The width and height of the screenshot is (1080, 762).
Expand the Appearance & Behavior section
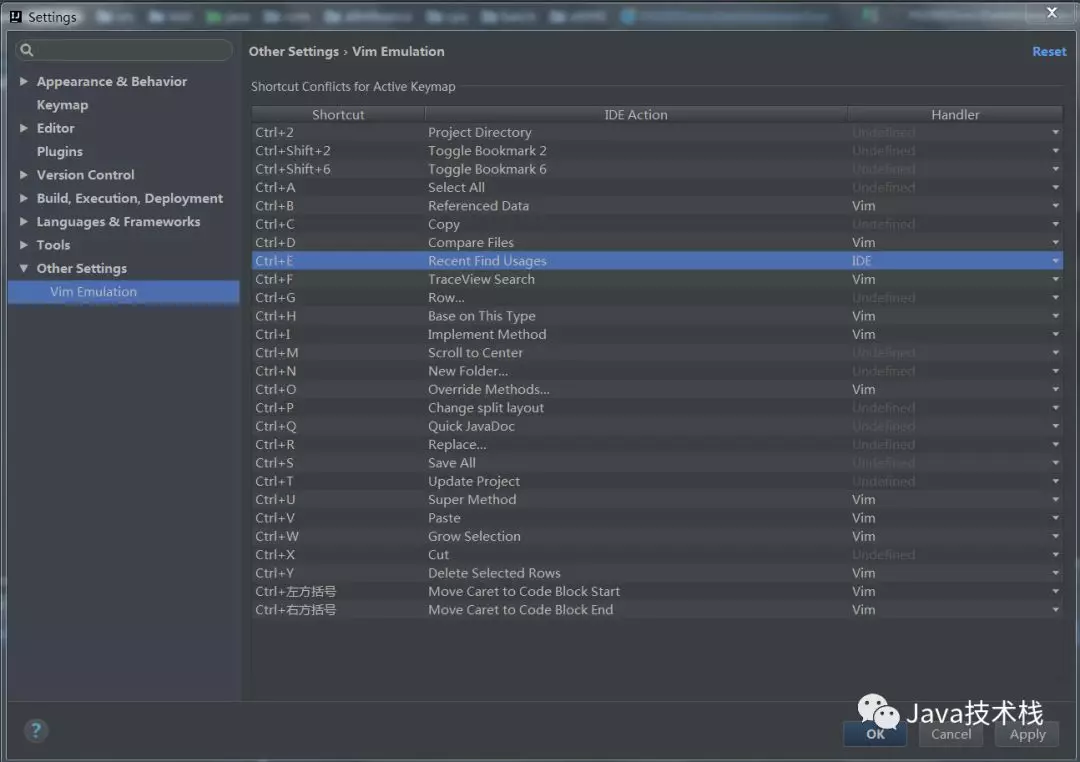24,82
